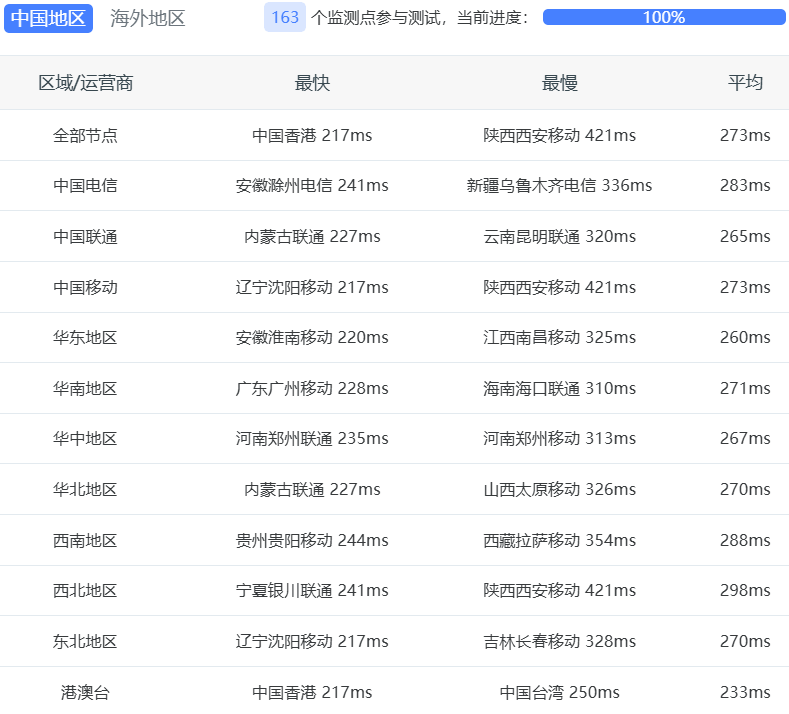Click 内蒙古联通 227ms in 华北地区 row
The width and height of the screenshot is (789, 714).
coord(312,489)
